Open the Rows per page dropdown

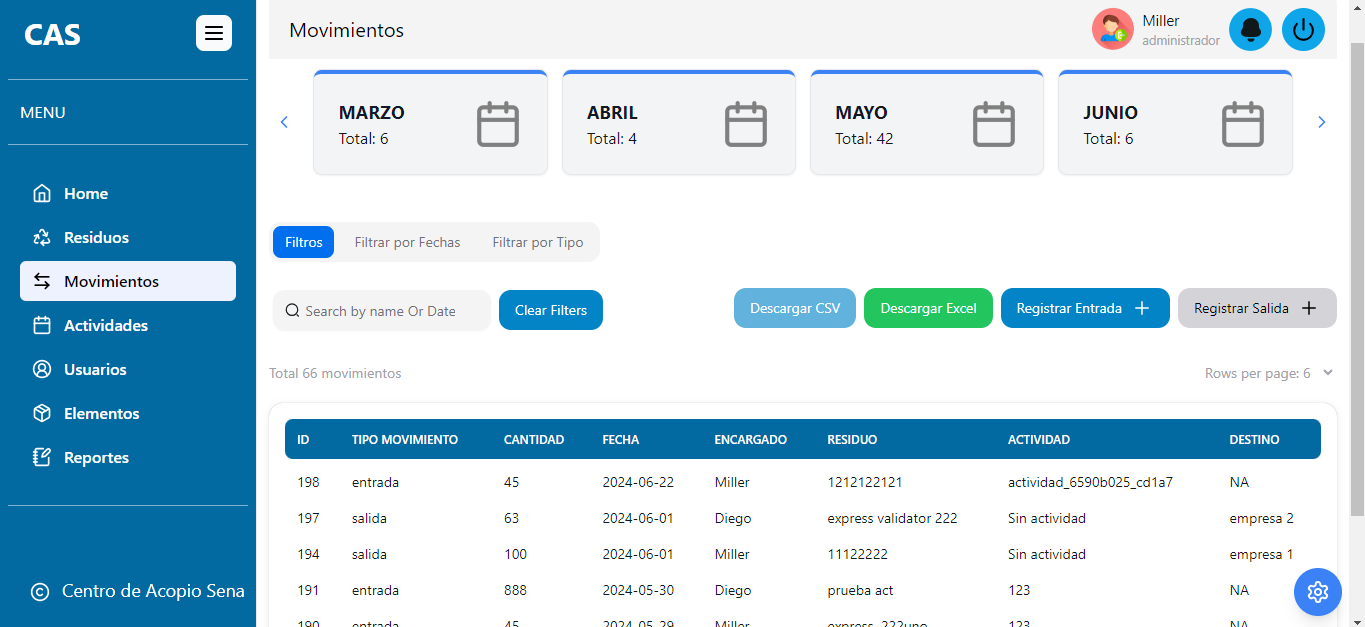click(1269, 372)
